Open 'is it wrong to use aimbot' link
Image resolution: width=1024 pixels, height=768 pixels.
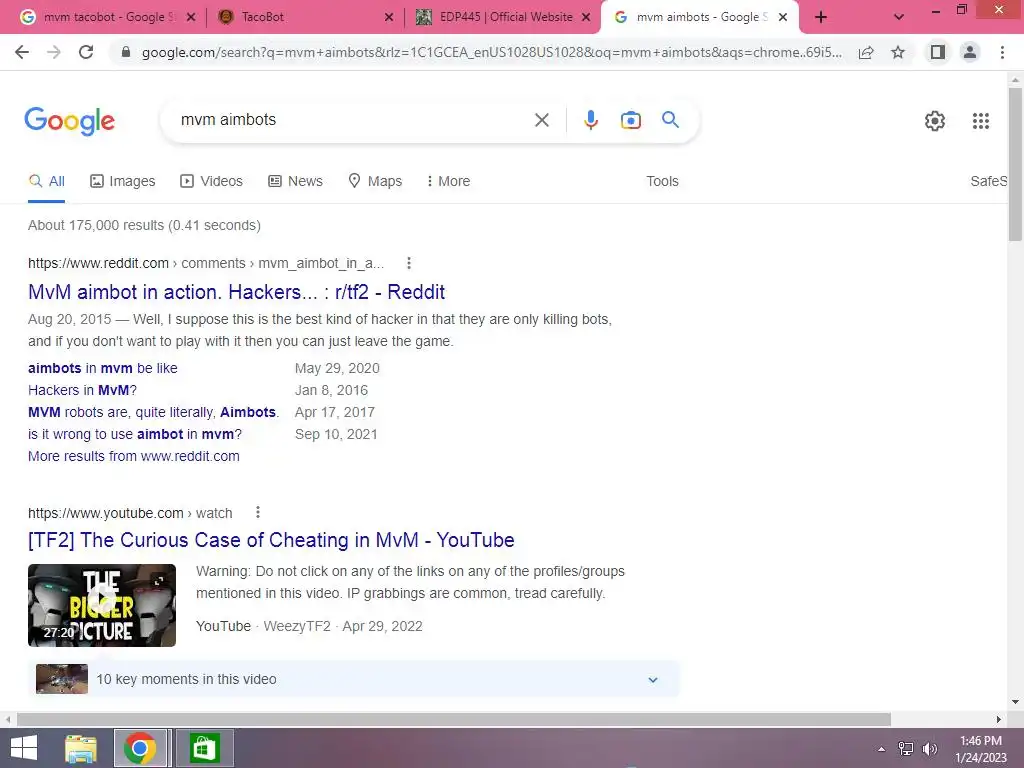coord(135,434)
